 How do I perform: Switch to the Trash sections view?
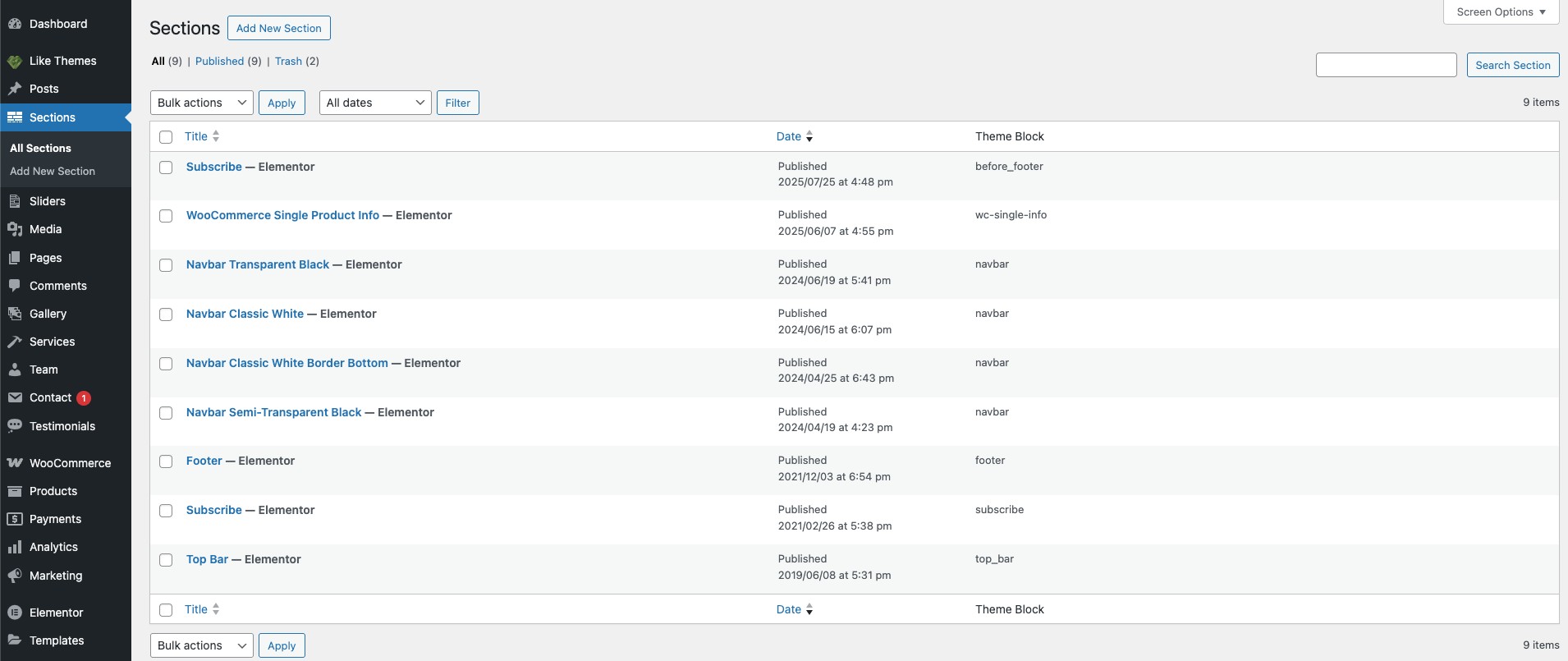(x=288, y=61)
